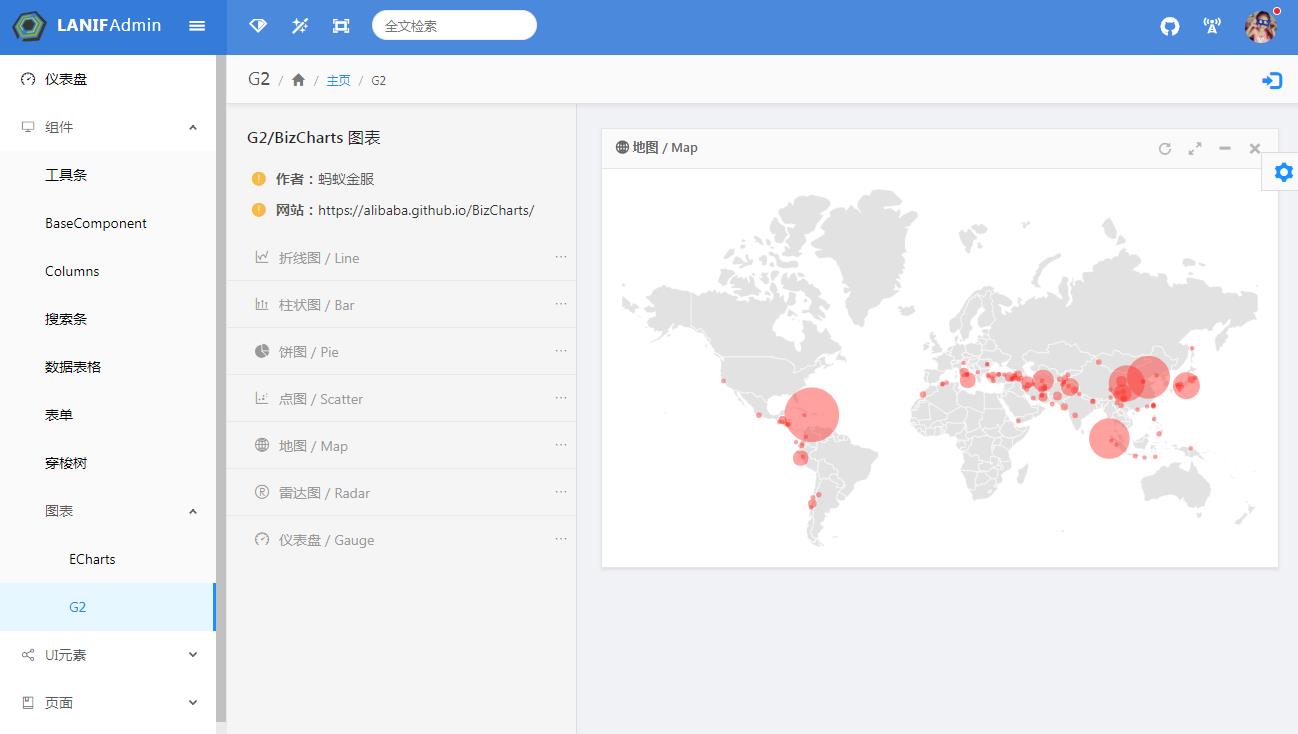Select 穿梭树 in the sidebar

[108, 463]
